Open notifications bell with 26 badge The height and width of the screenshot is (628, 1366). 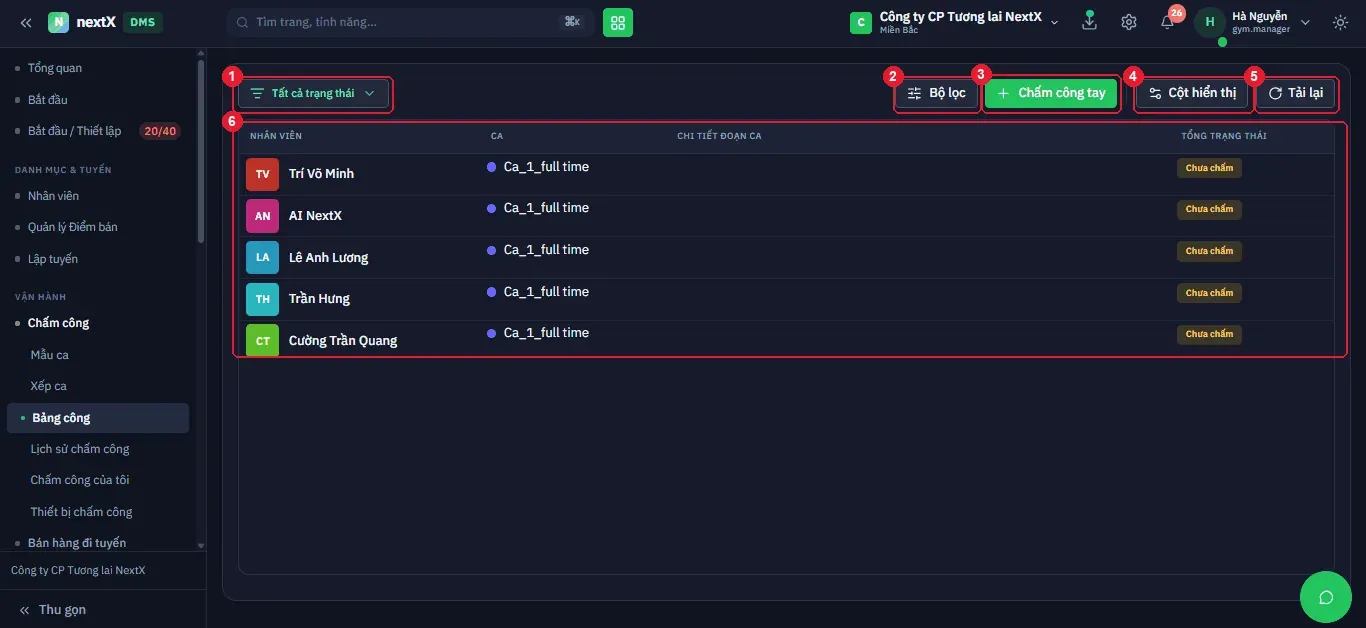1167,22
